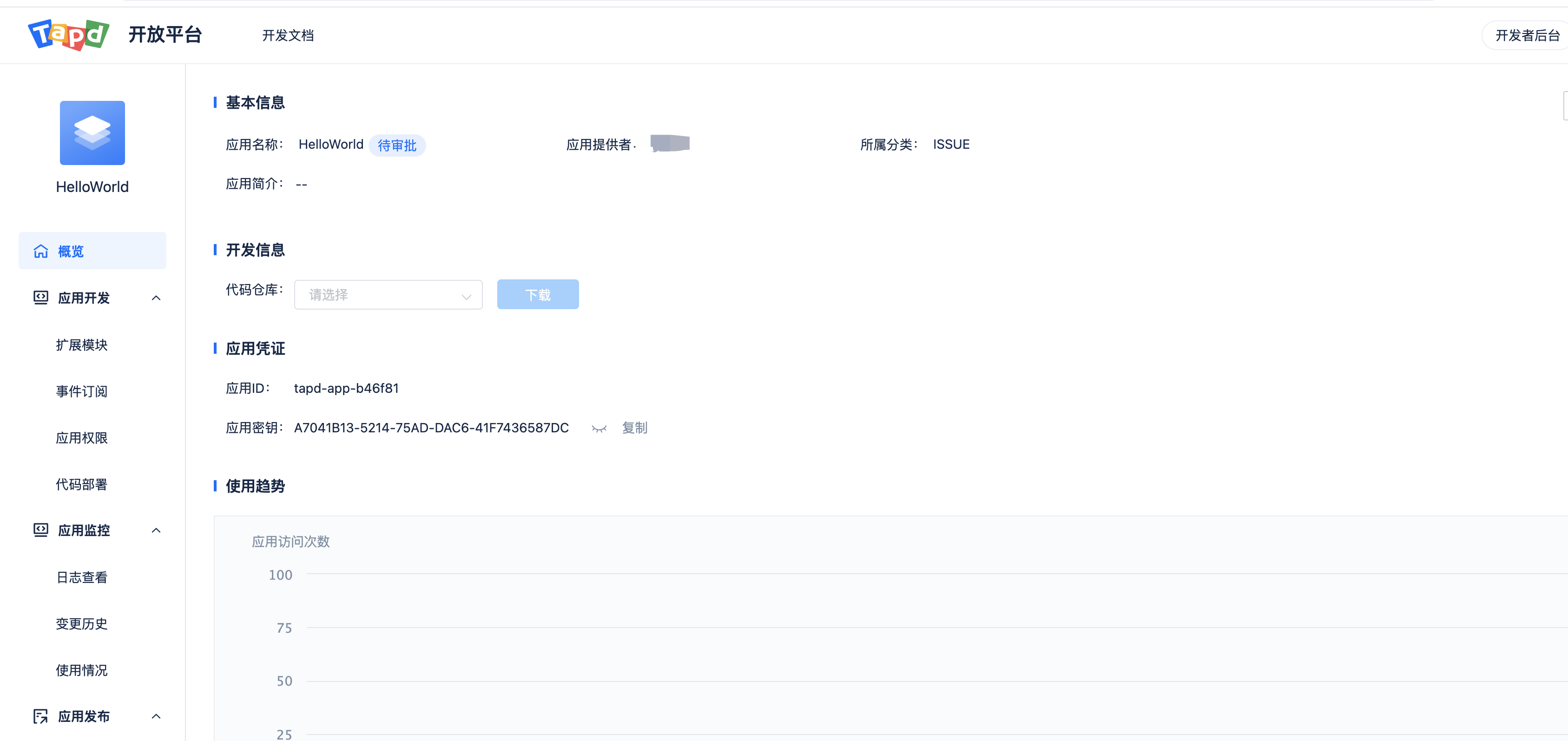Open 事件订阅 in the sidebar
1568x741 pixels.
coord(82,391)
